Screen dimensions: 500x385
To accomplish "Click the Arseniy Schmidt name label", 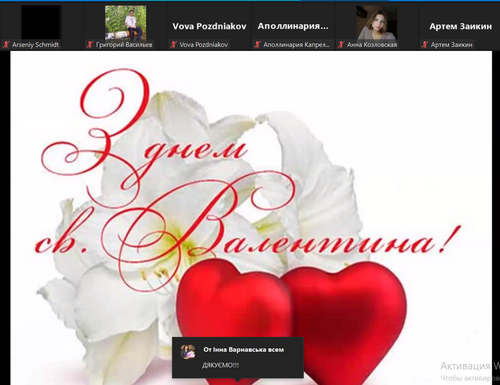I will click(x=35, y=45).
